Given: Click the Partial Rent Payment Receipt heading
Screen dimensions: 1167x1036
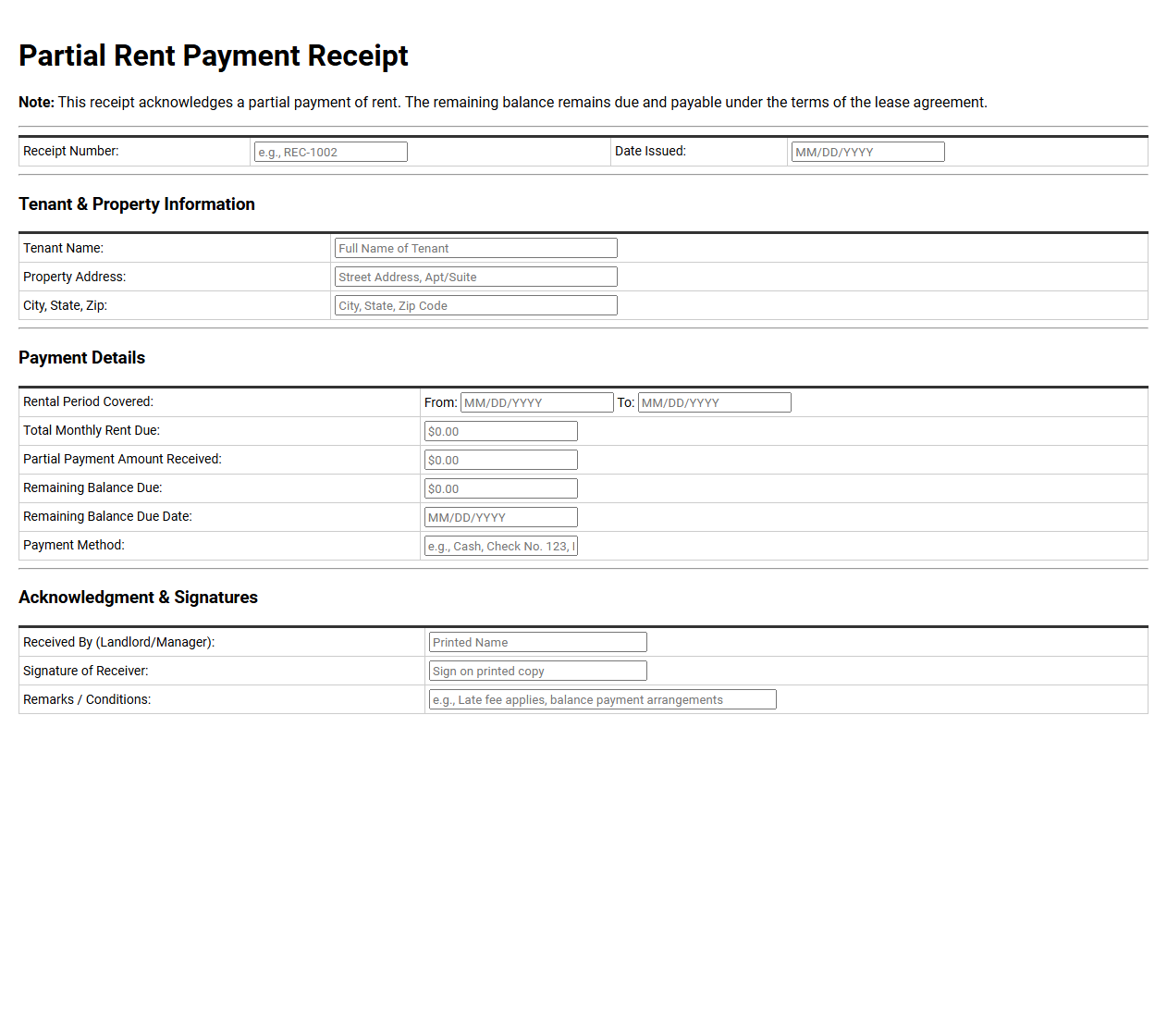Looking at the screenshot, I should click(214, 55).
